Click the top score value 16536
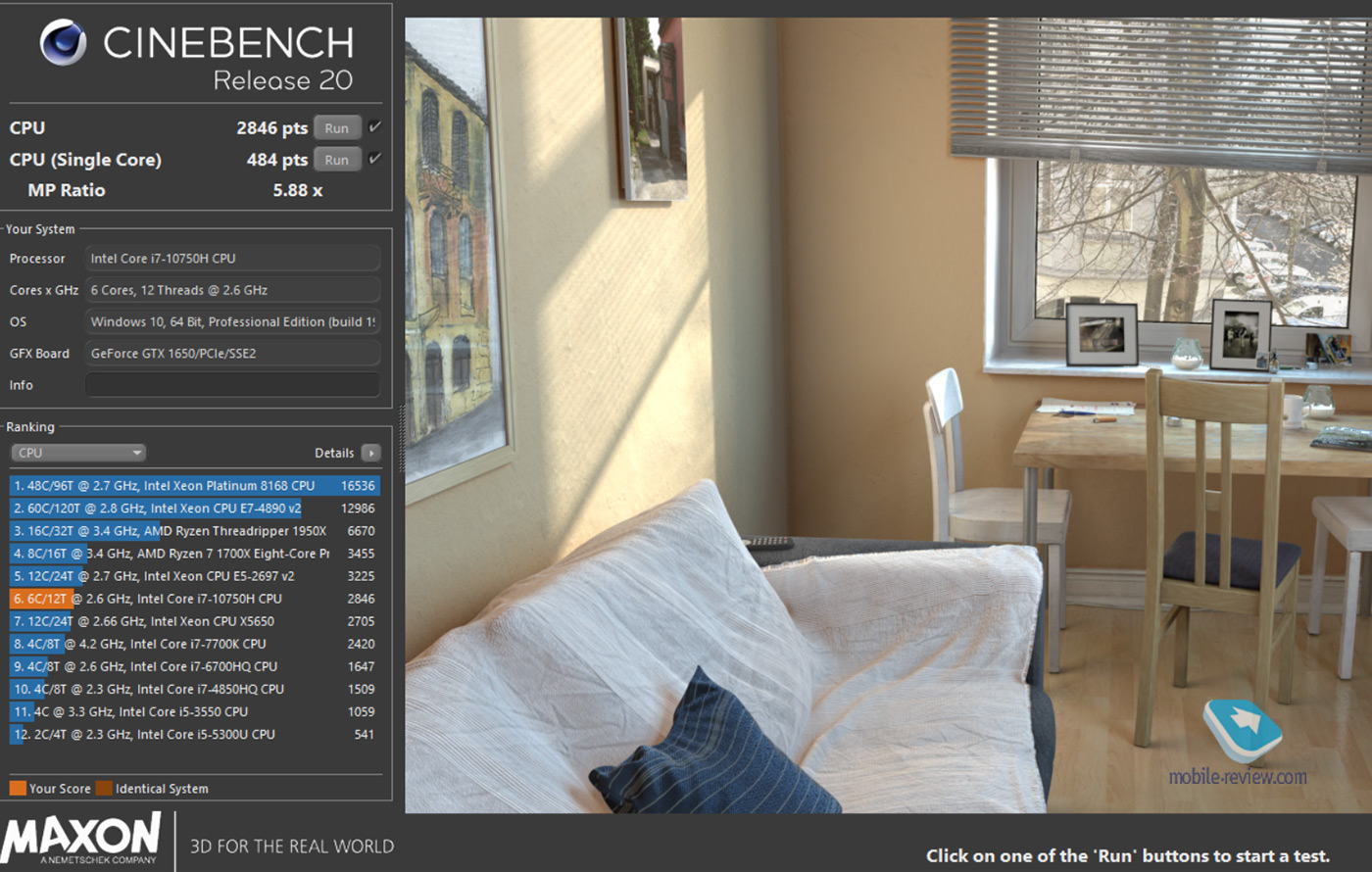The image size is (1372, 872). 358,486
